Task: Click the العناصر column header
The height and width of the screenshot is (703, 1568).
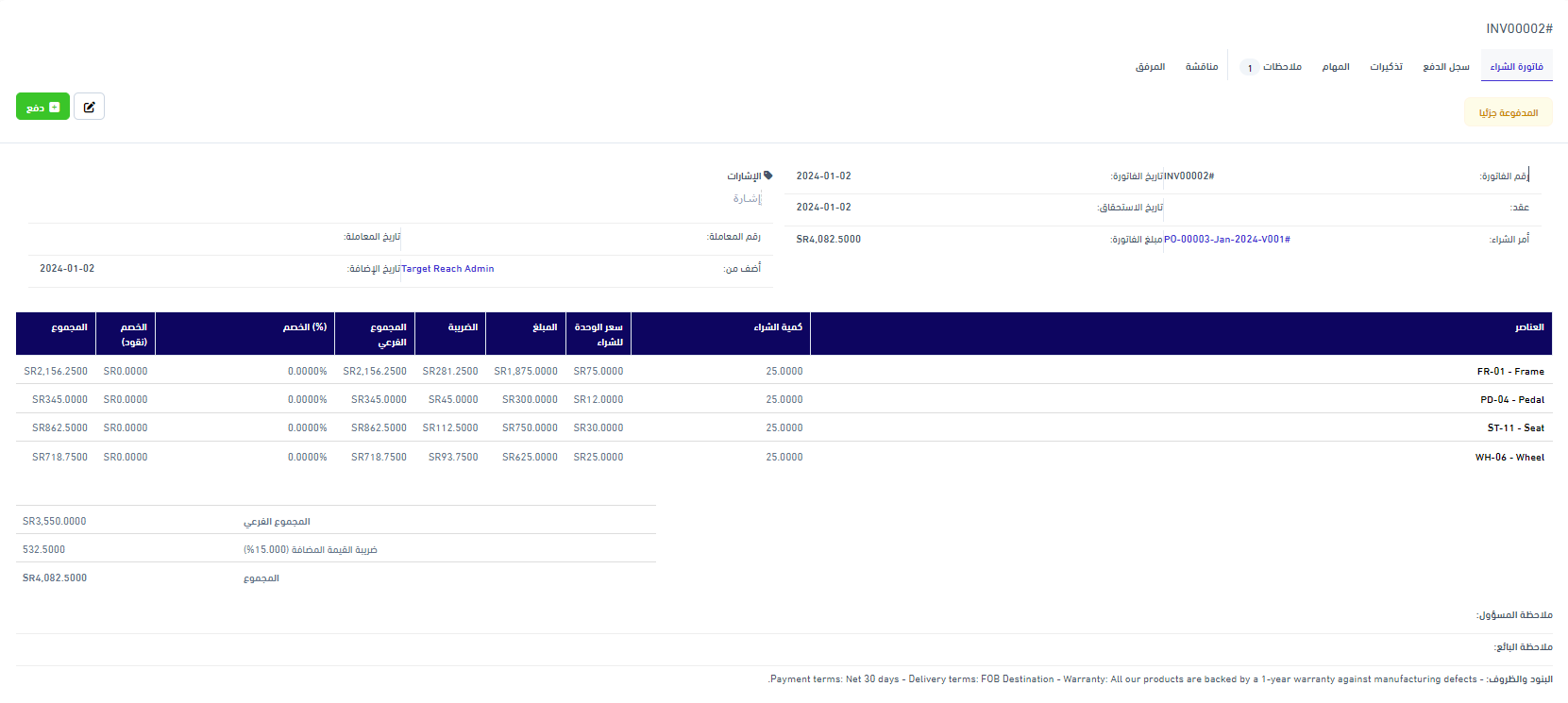Action: [x=1528, y=327]
